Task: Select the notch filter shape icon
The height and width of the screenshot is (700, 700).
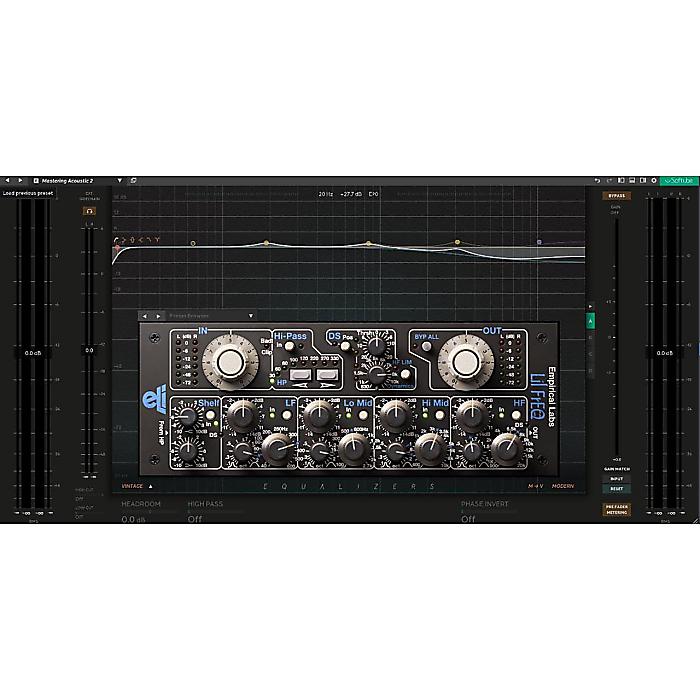Action: [157, 240]
